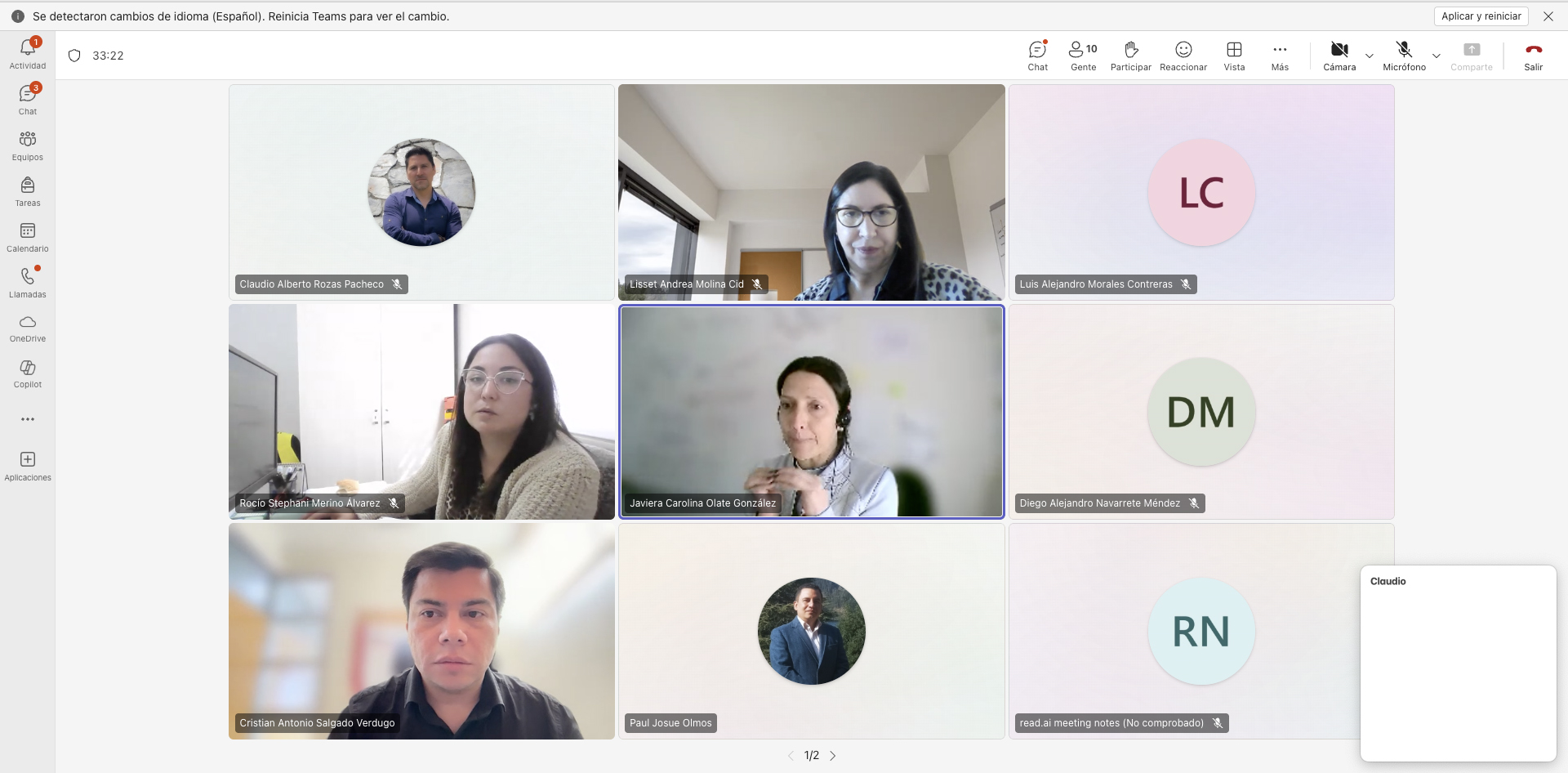Viewport: 1568px width, 773px height.
Task: Select Cristian Antonio Salgado Verdugo's video tile
Action: pos(421,631)
